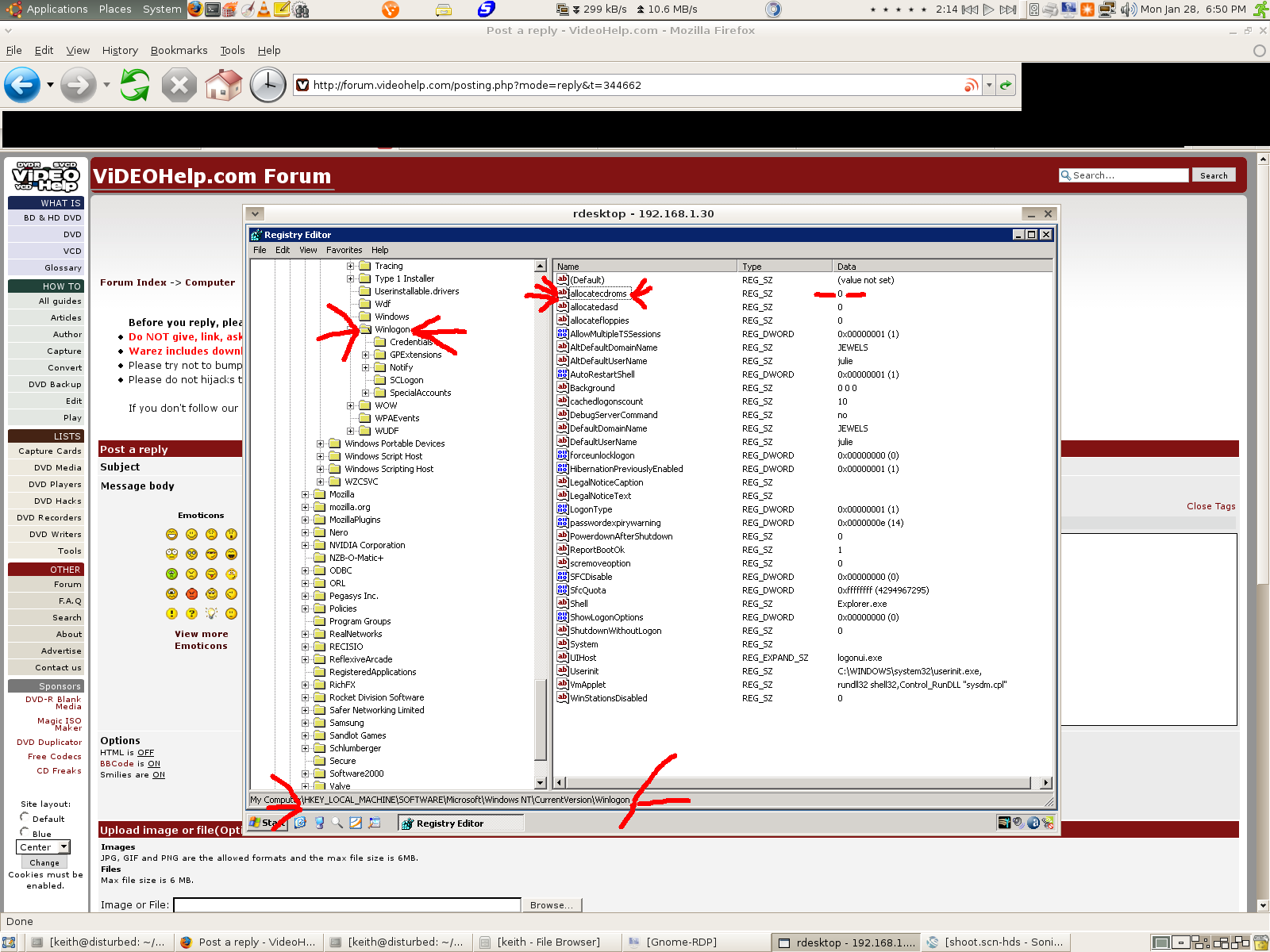Click the forum Search button

point(1214,175)
